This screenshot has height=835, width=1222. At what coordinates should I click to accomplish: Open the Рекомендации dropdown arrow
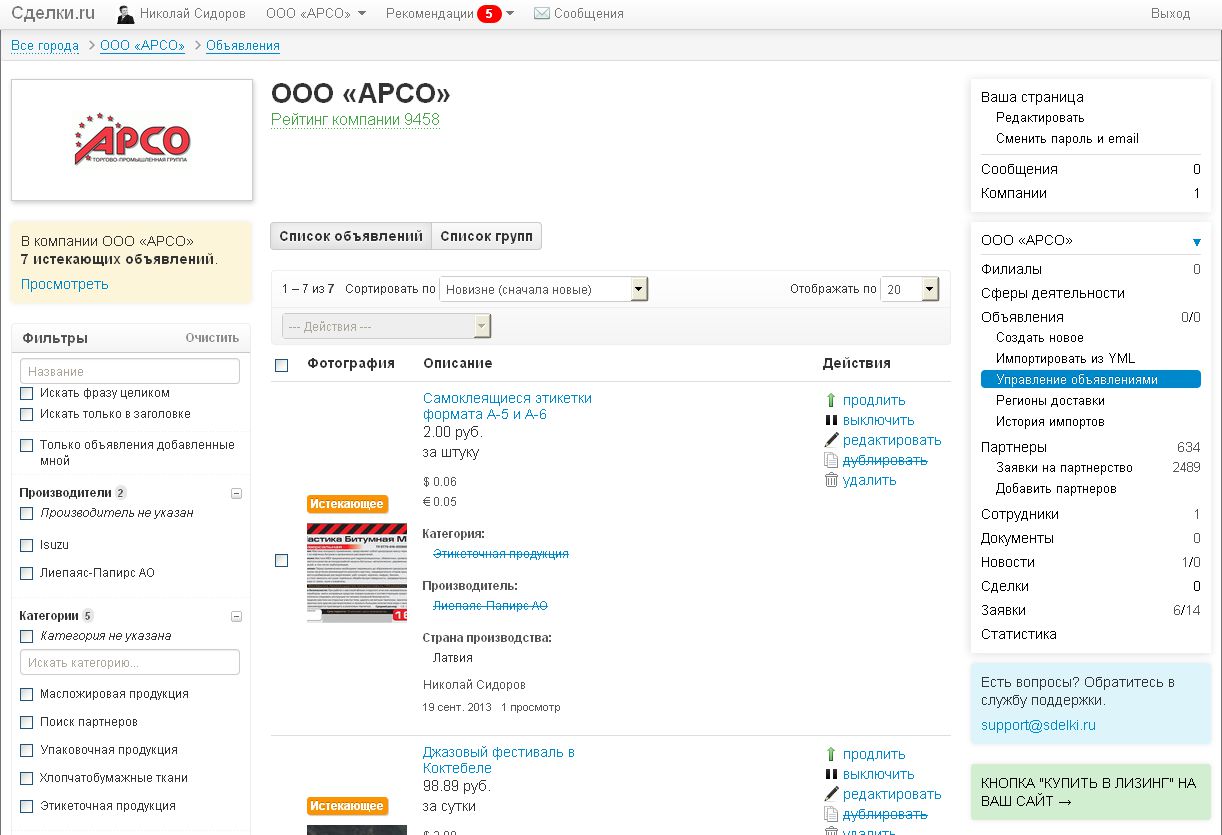[x=510, y=14]
